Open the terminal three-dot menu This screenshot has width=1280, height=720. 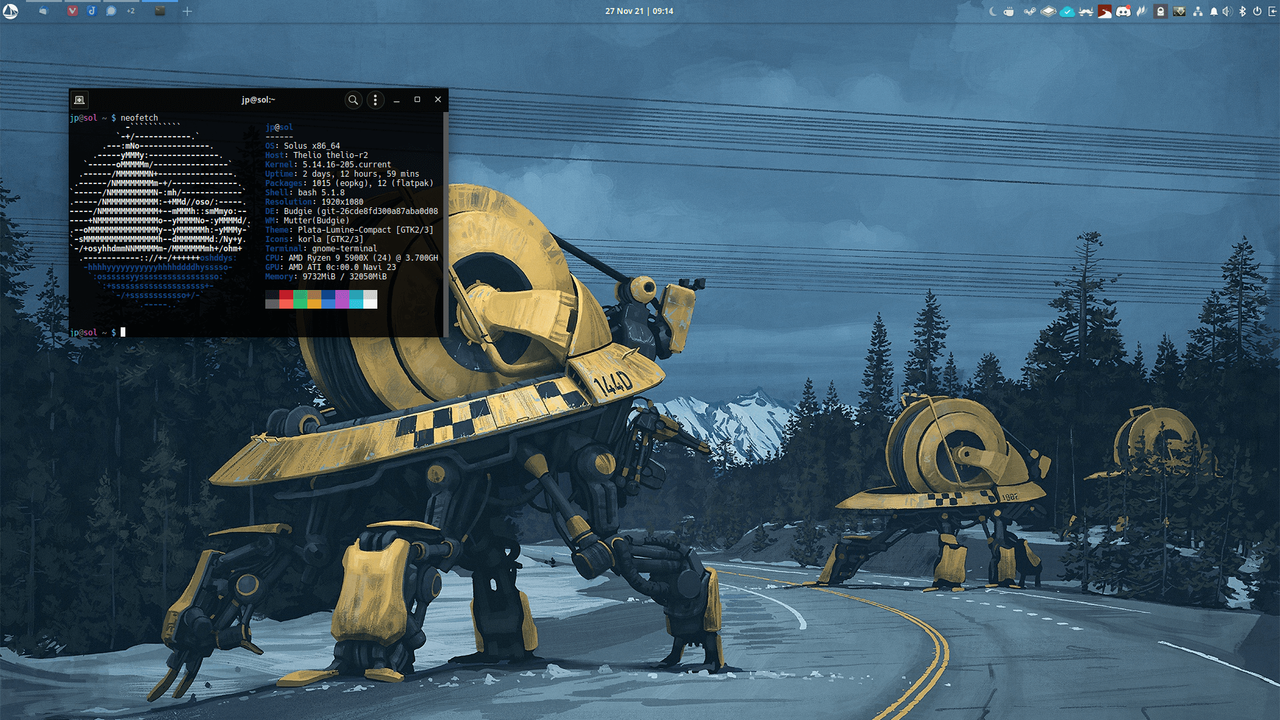[375, 100]
